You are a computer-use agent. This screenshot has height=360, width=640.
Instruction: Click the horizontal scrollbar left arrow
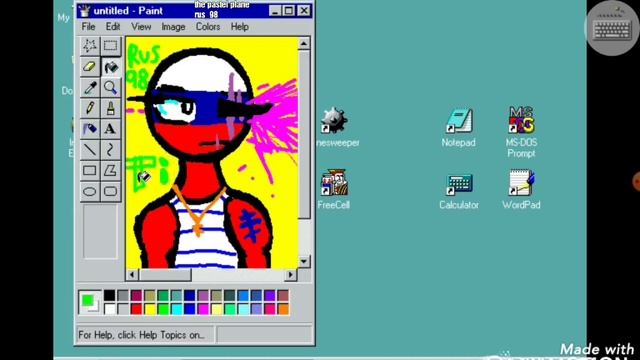(131, 275)
